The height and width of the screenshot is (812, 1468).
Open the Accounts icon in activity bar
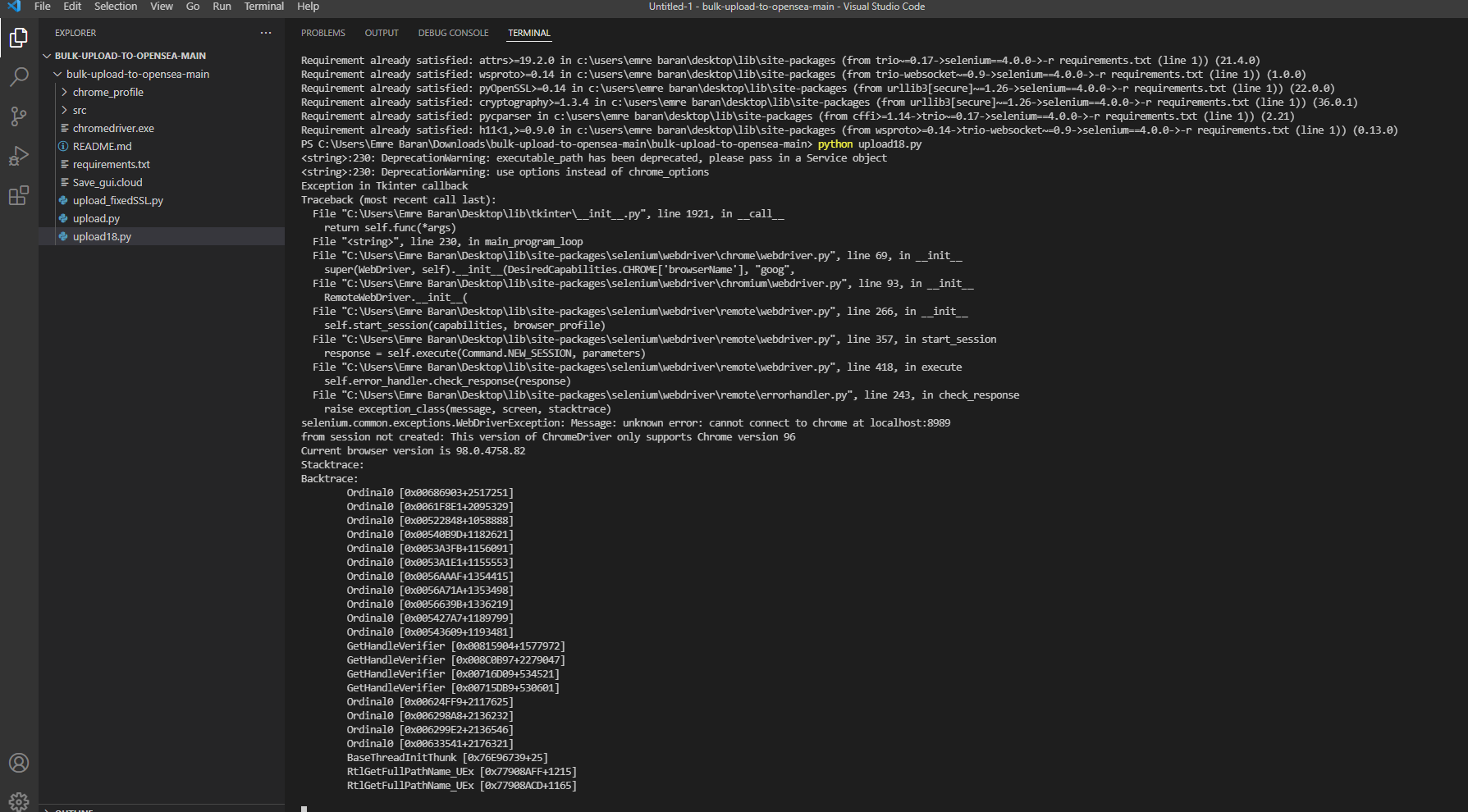coord(18,763)
